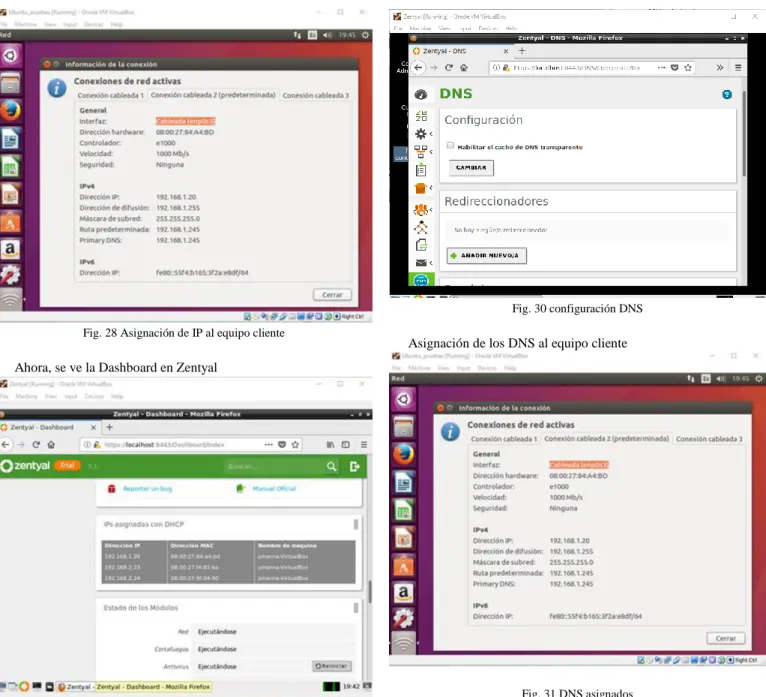766x697 pixels.
Task: Click the Reiniciar button in Antivirus row
Action: pos(332,666)
